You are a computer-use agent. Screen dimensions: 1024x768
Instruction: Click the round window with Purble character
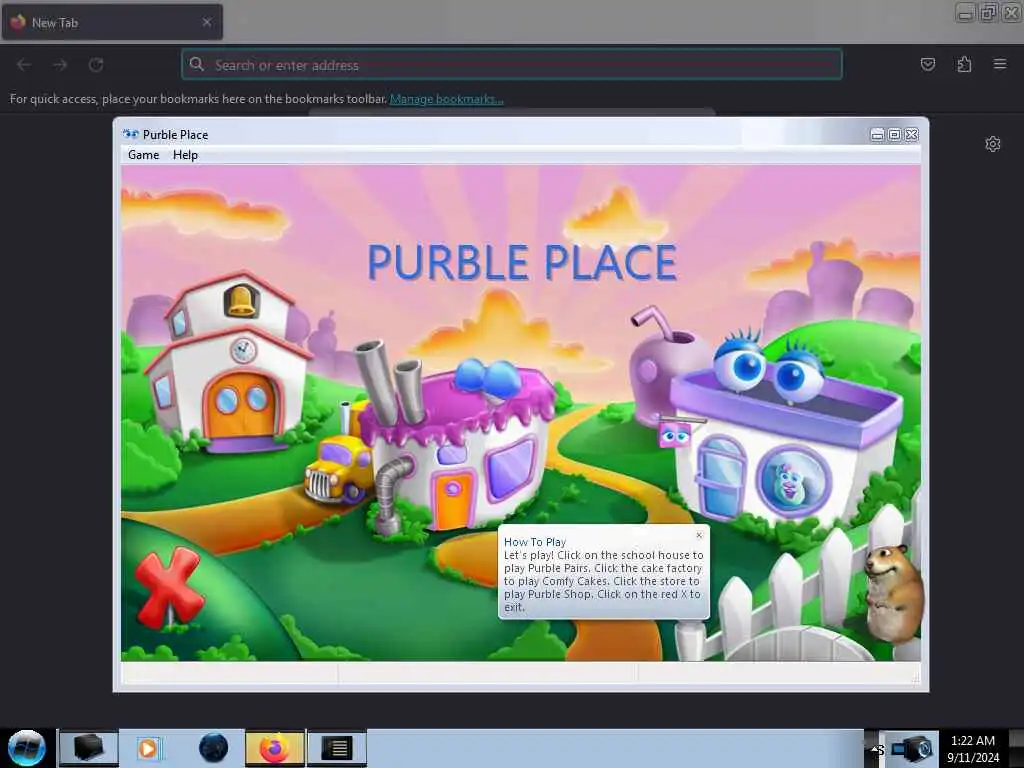click(793, 482)
